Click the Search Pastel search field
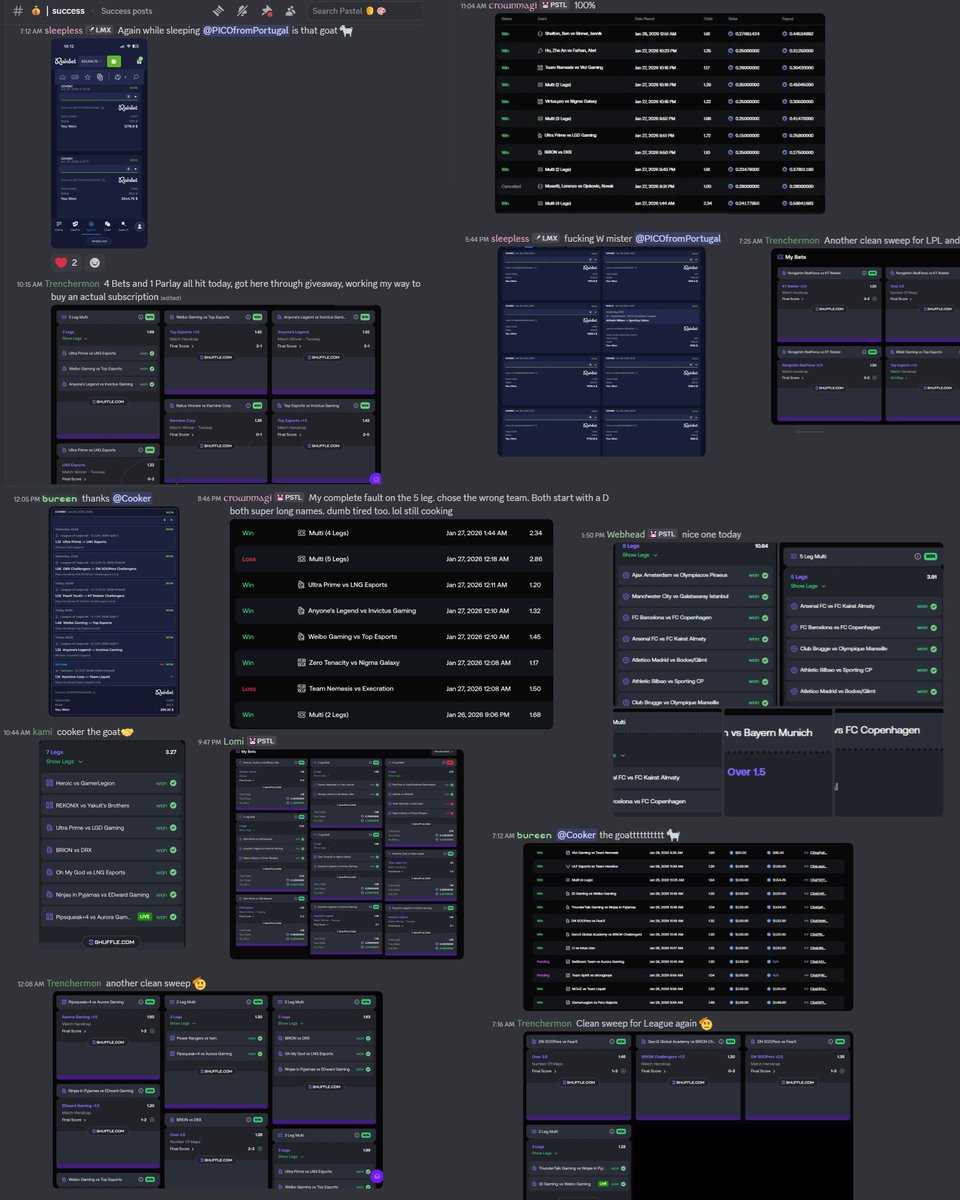The width and height of the screenshot is (960, 1200). click(x=367, y=10)
